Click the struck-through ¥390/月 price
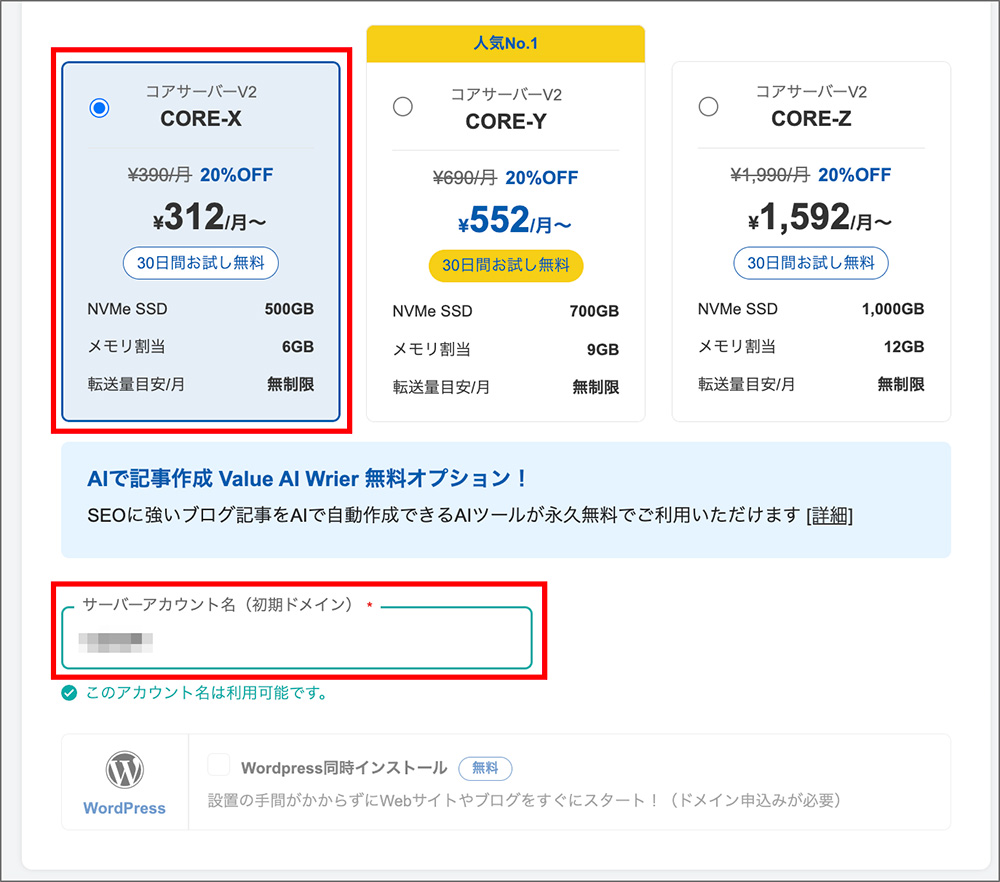1000x882 pixels. 159,175
